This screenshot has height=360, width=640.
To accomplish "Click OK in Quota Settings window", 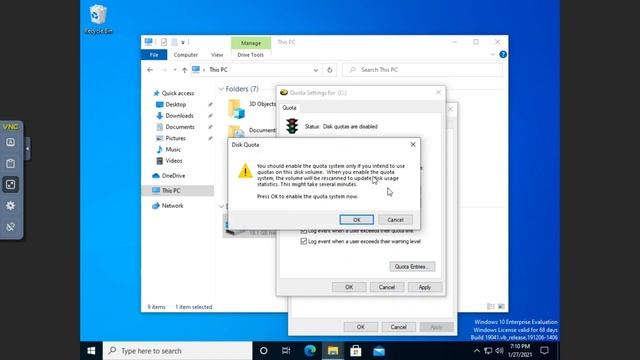I will pyautogui.click(x=349, y=287).
